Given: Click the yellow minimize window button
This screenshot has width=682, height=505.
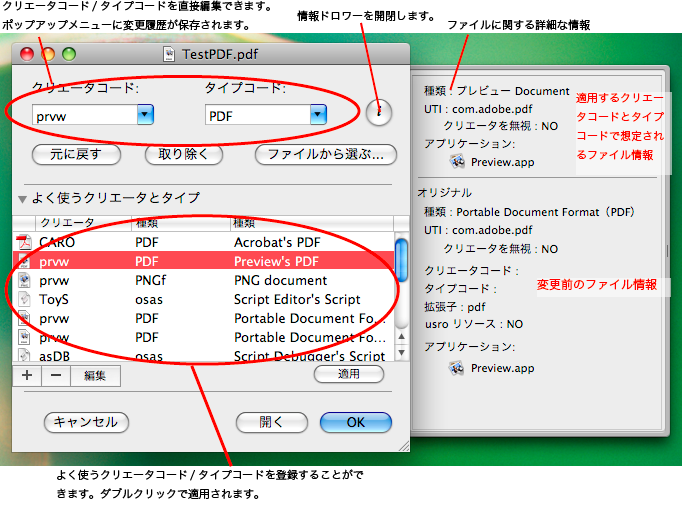Looking at the screenshot, I should (48, 54).
